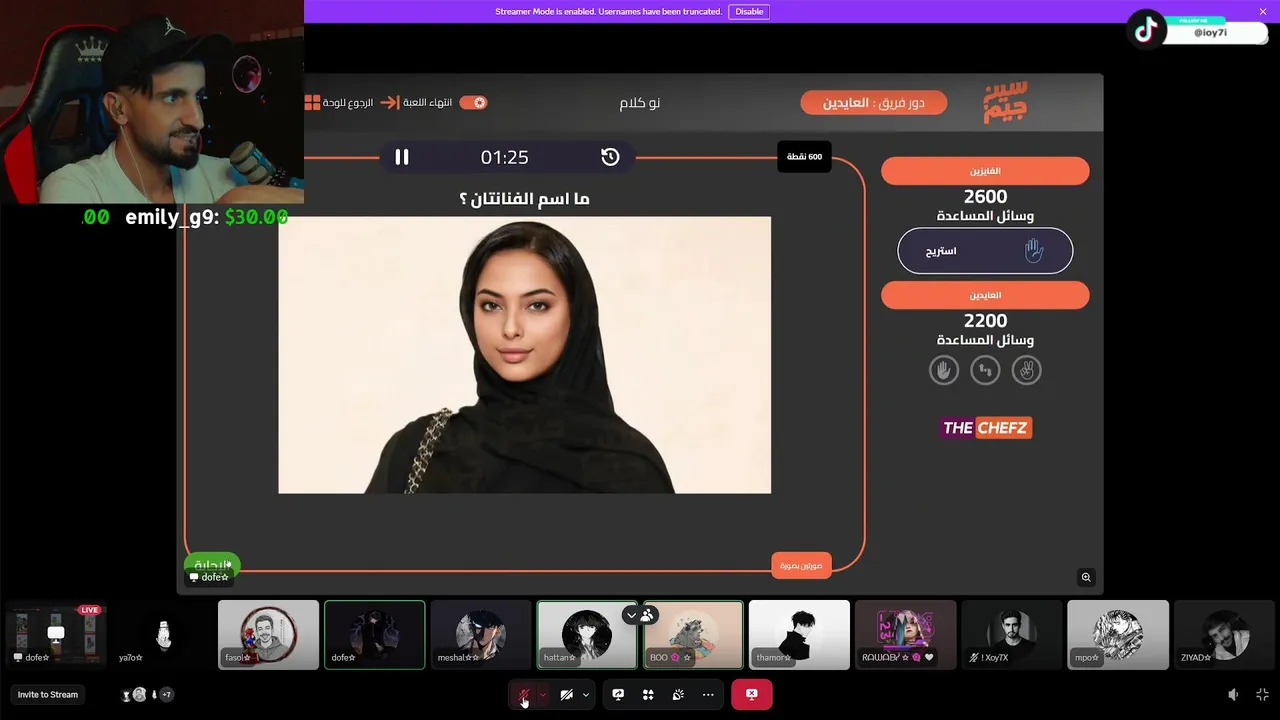Click the emily_g9 $30.00 donation ticker
This screenshot has width=1280, height=720.
(x=206, y=217)
